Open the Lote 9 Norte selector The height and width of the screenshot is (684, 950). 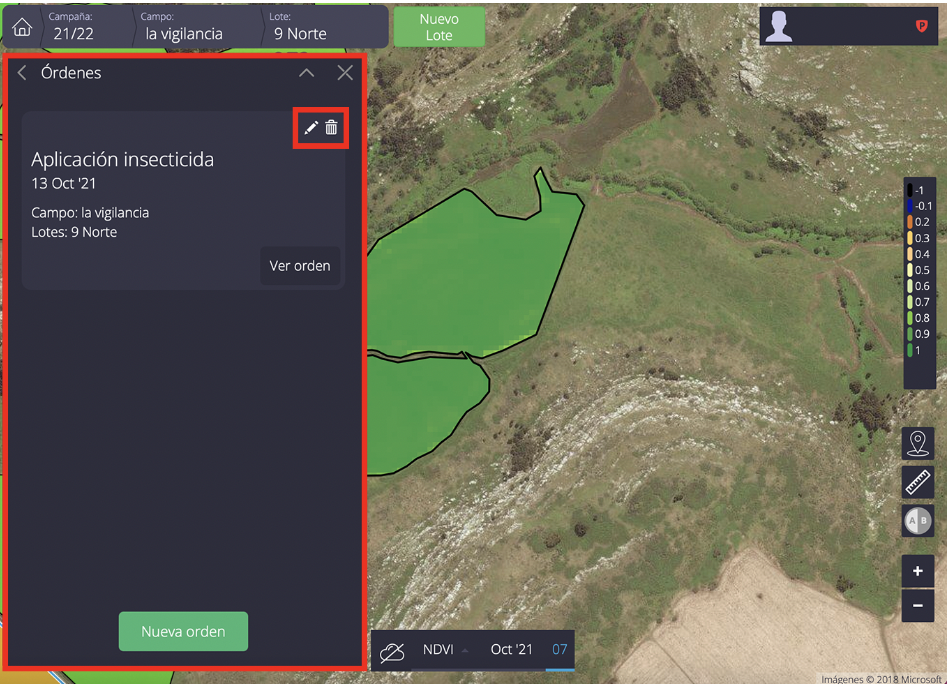click(x=324, y=27)
